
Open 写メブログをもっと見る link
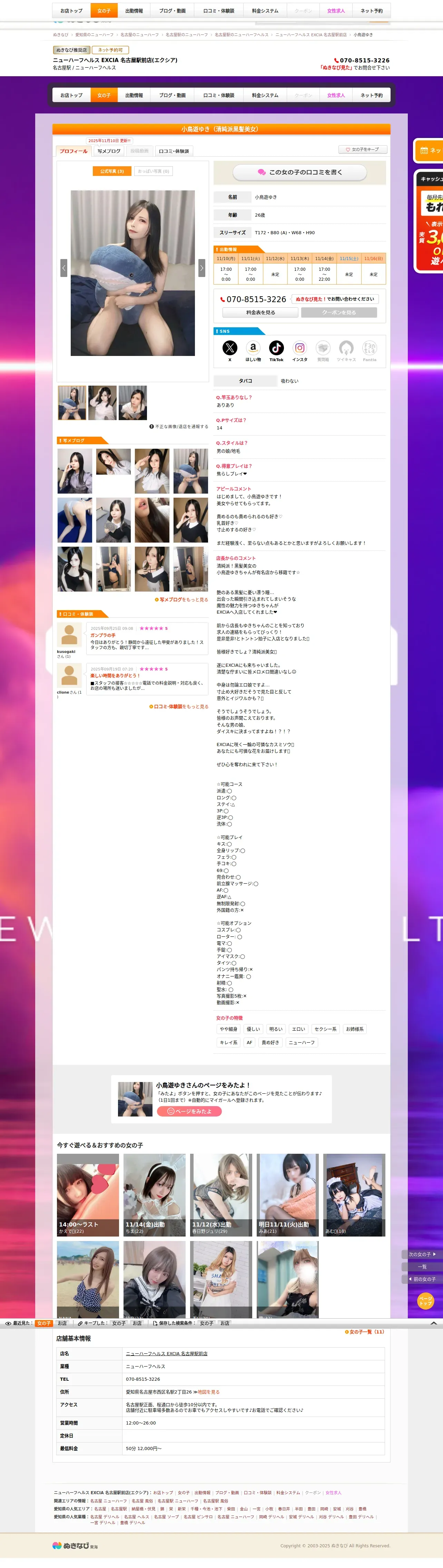coord(181,599)
